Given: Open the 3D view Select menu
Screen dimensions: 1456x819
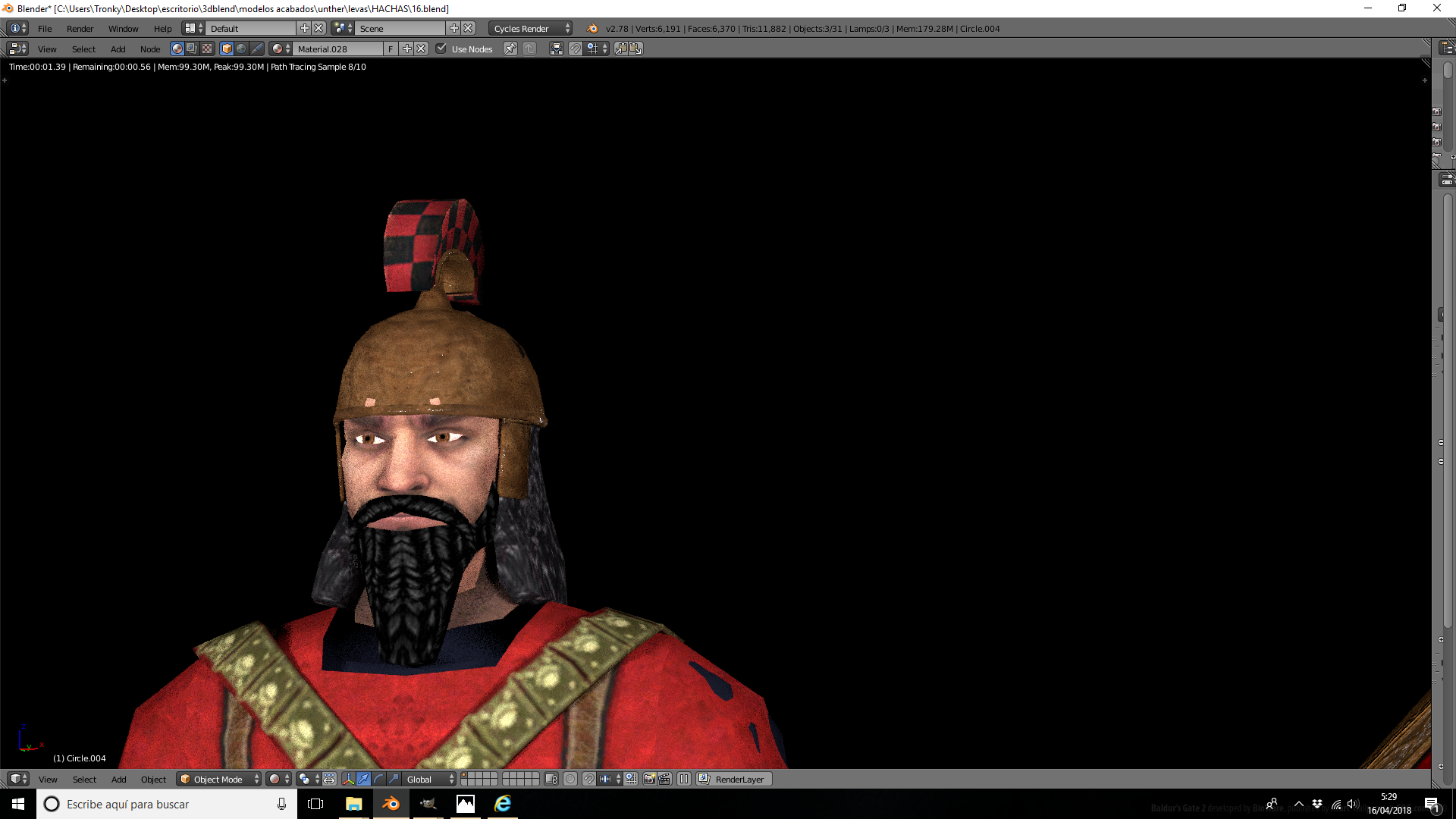Looking at the screenshot, I should pyautogui.click(x=84, y=779).
